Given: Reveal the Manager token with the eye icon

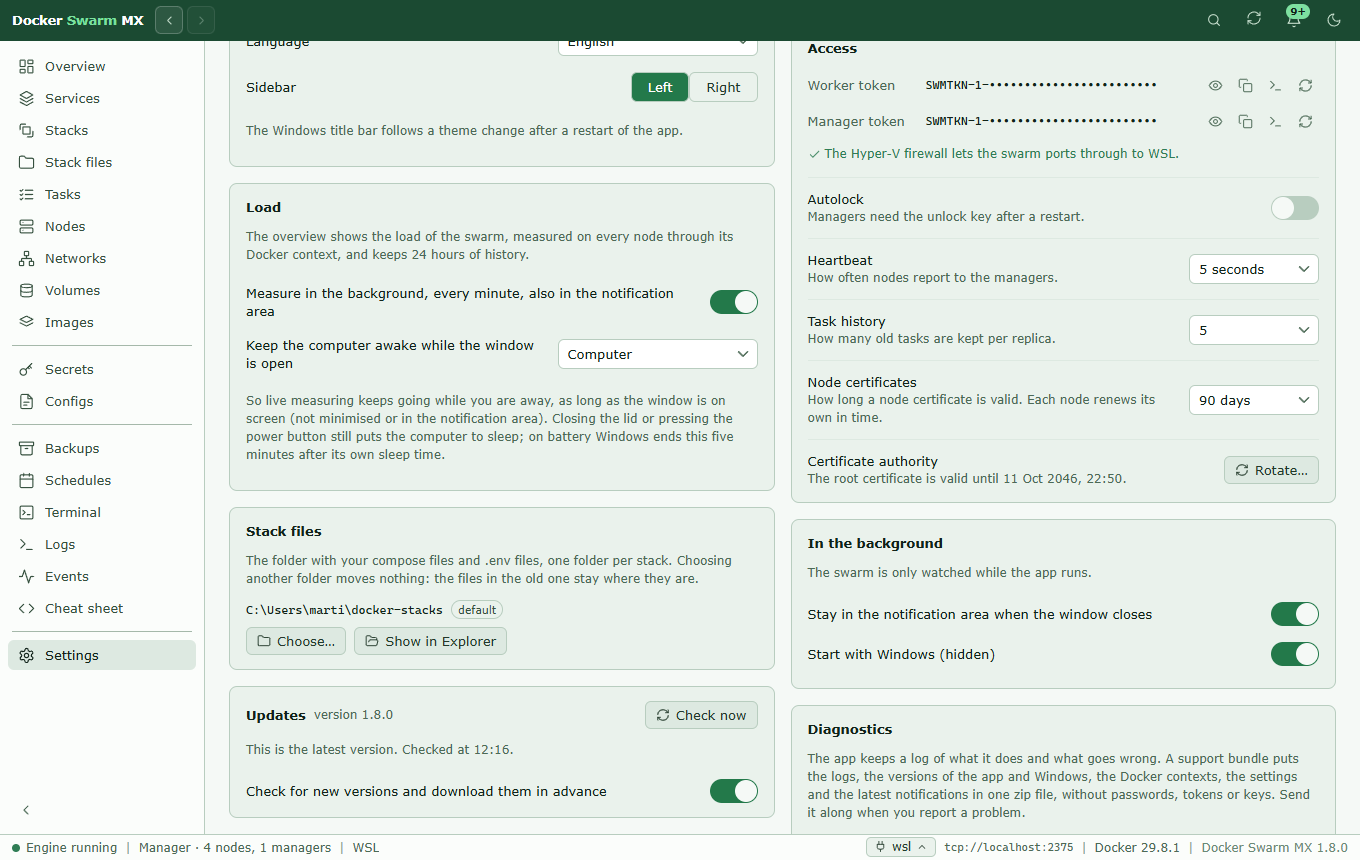Looking at the screenshot, I should pyautogui.click(x=1215, y=122).
